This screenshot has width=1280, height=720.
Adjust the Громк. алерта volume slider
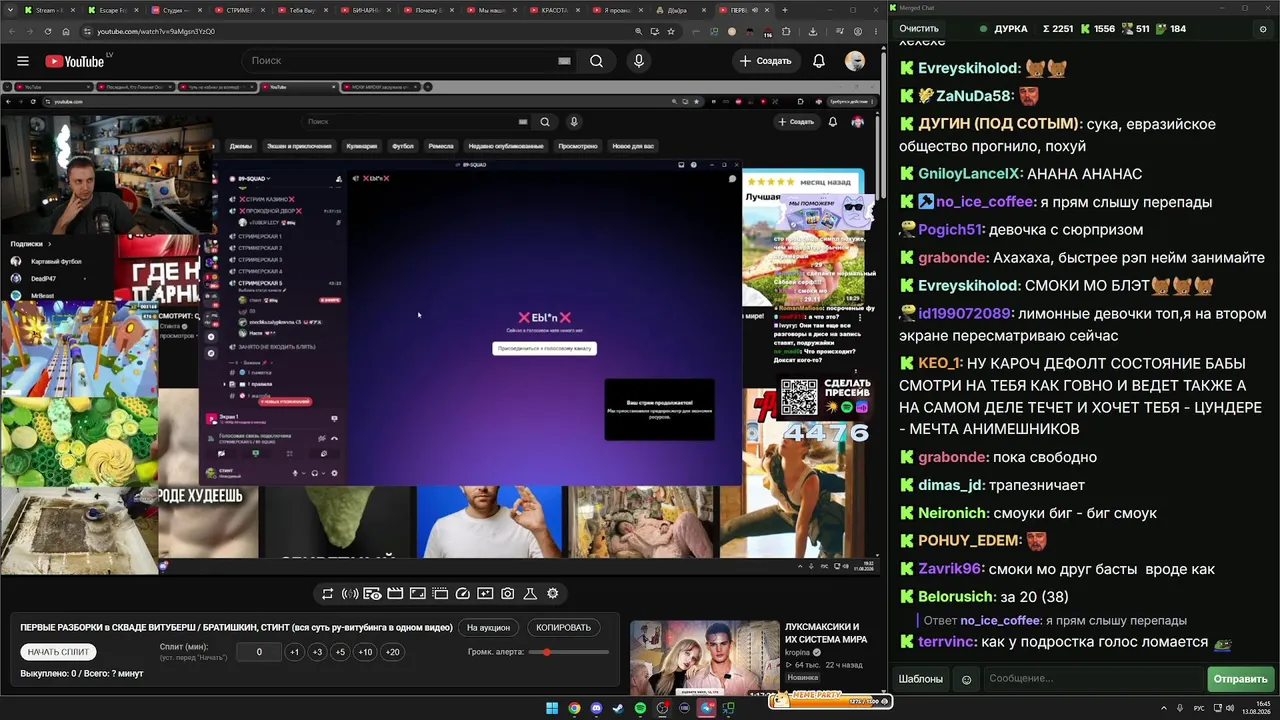click(x=569, y=652)
